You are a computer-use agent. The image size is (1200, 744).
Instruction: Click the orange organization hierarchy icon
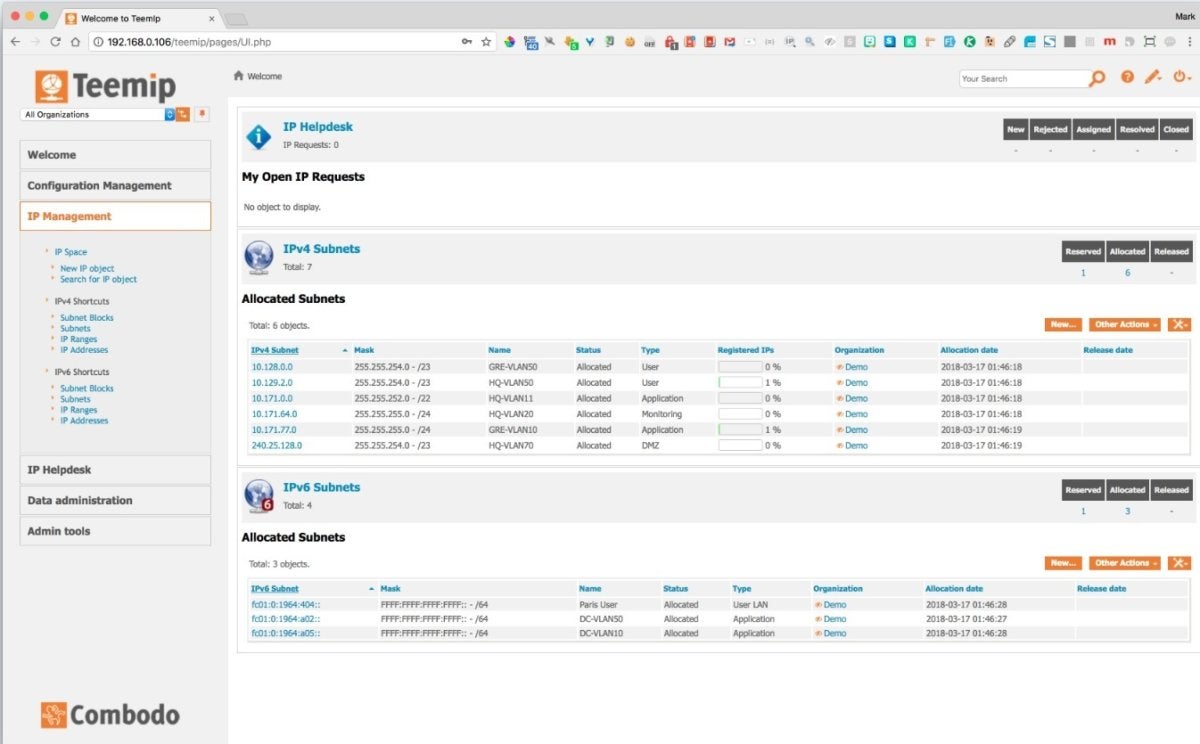183,114
